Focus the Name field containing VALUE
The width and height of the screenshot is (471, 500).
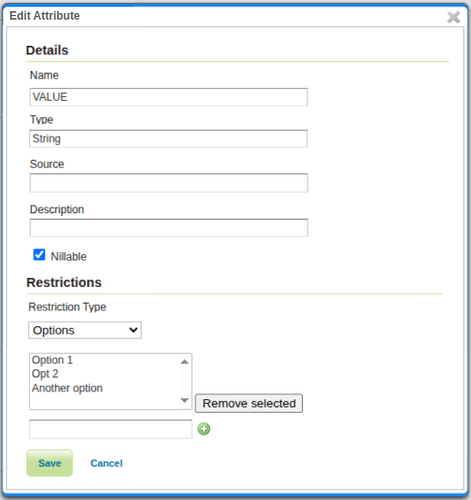tap(169, 97)
